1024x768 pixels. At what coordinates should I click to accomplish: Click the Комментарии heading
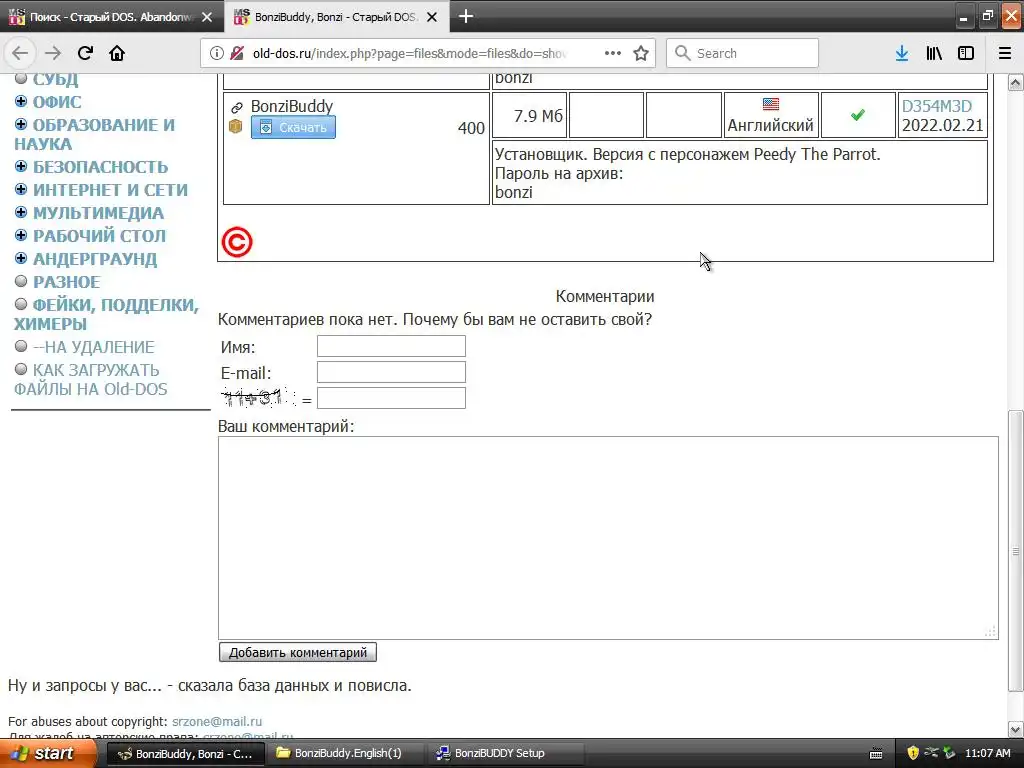click(x=605, y=296)
